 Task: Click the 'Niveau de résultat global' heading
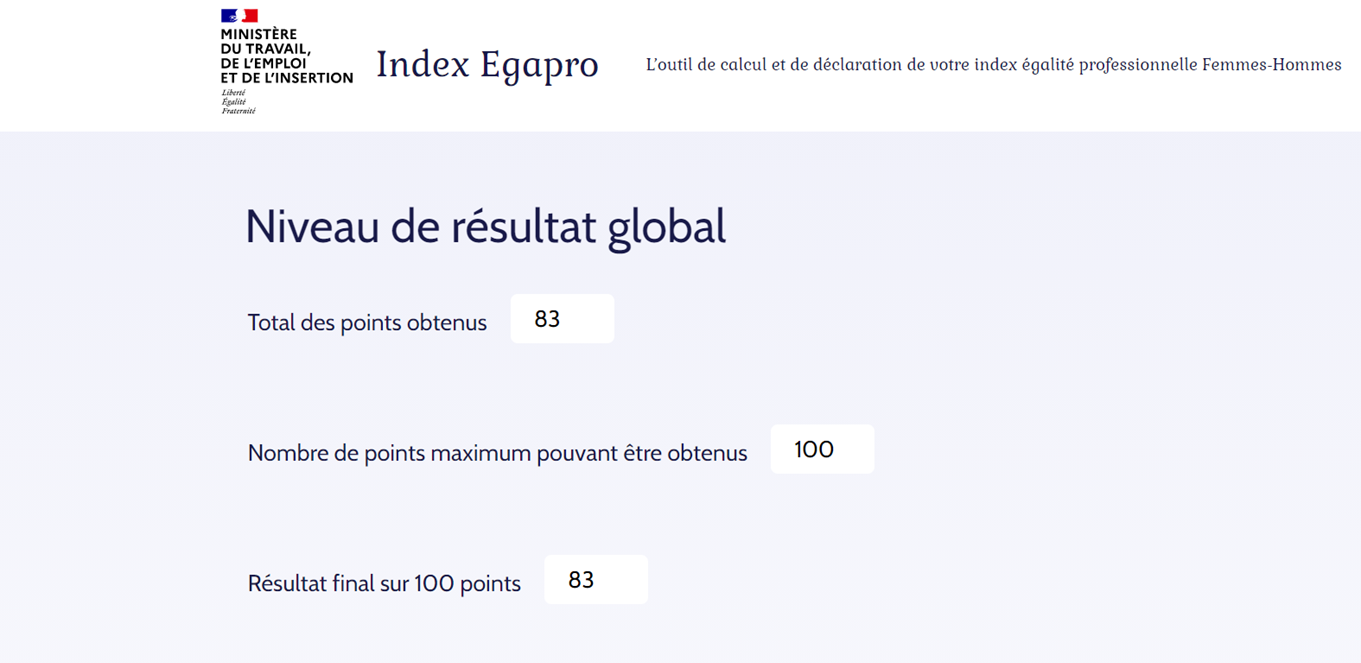pos(486,227)
